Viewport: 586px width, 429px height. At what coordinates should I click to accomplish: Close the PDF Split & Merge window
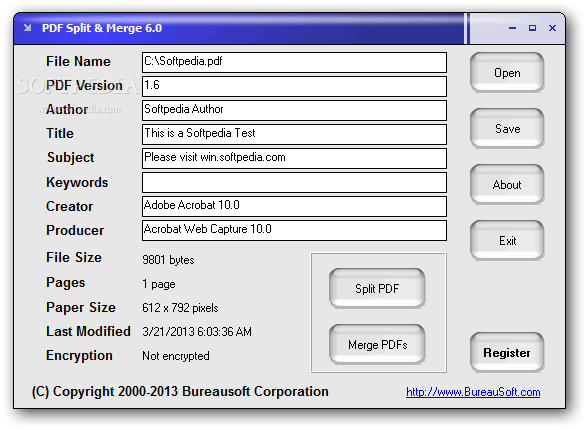point(552,28)
